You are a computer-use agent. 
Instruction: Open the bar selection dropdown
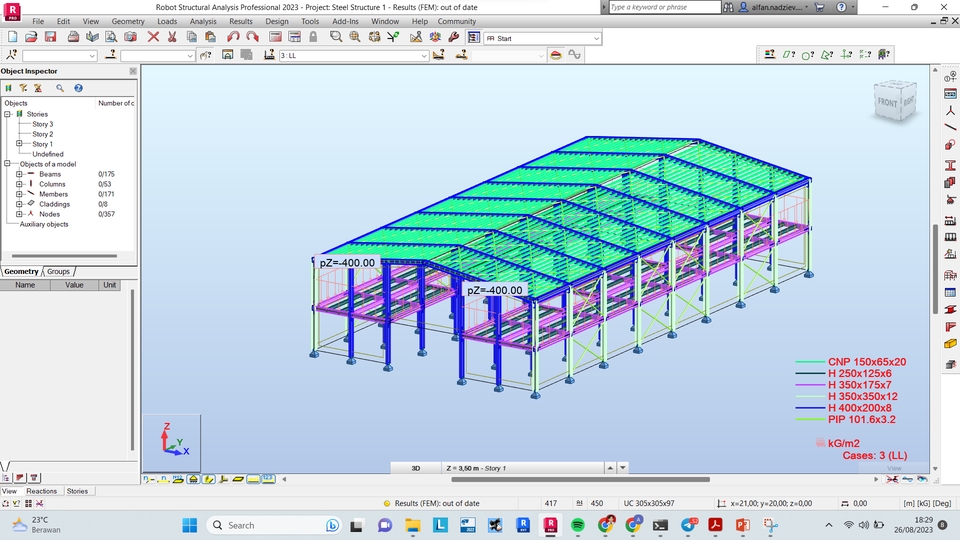pos(190,56)
